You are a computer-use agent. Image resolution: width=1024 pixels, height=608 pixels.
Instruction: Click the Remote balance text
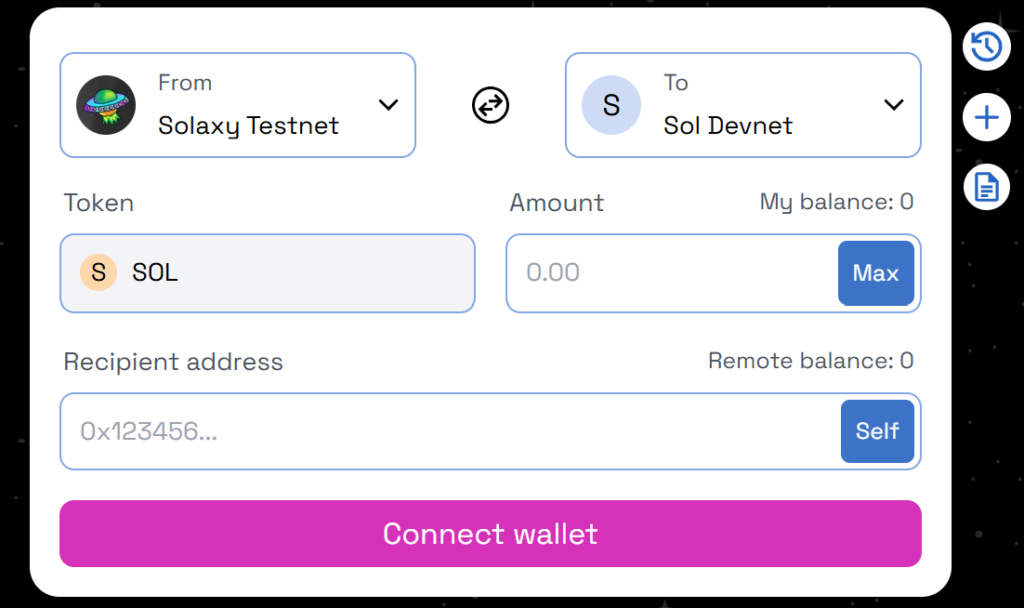[x=810, y=361]
